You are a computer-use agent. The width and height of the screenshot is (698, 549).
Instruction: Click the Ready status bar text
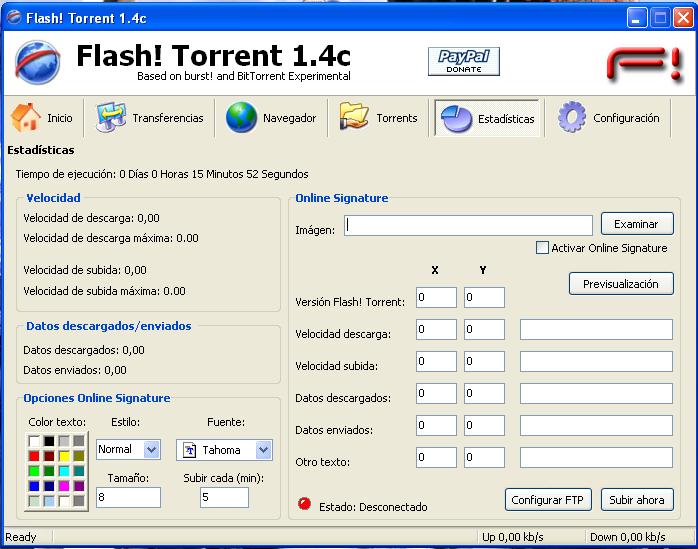tap(20, 537)
